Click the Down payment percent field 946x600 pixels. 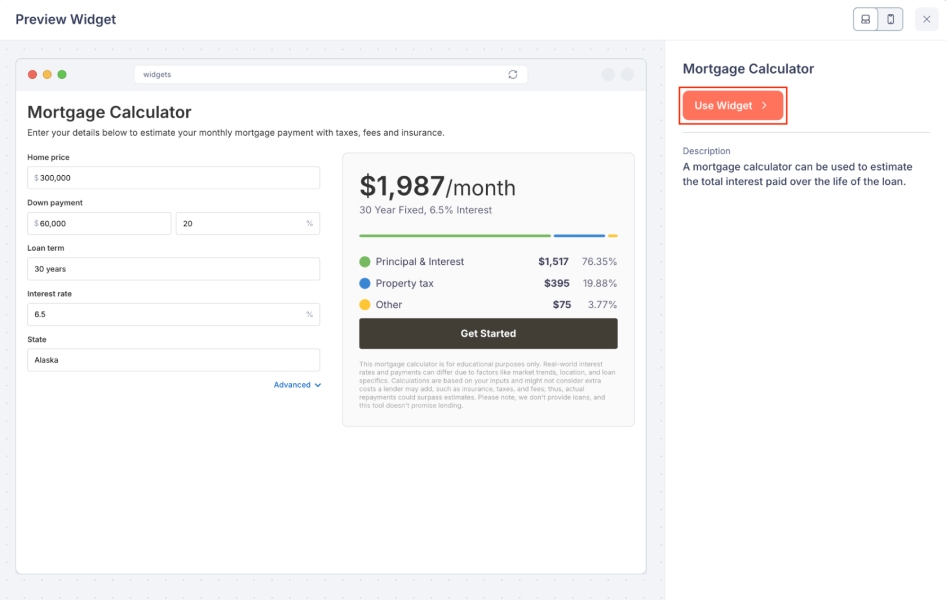(240, 224)
